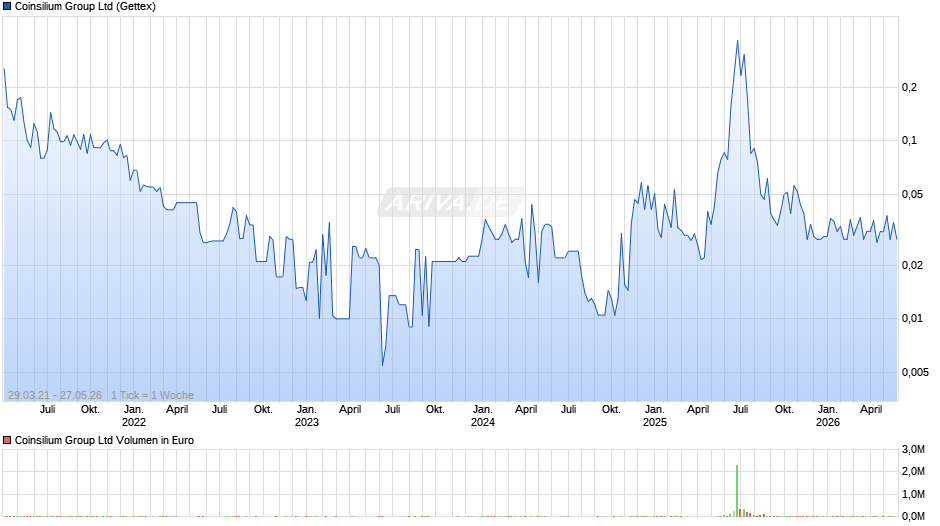The image size is (940, 526).
Task: Click the 0,005 price axis label
Action: 915,372
